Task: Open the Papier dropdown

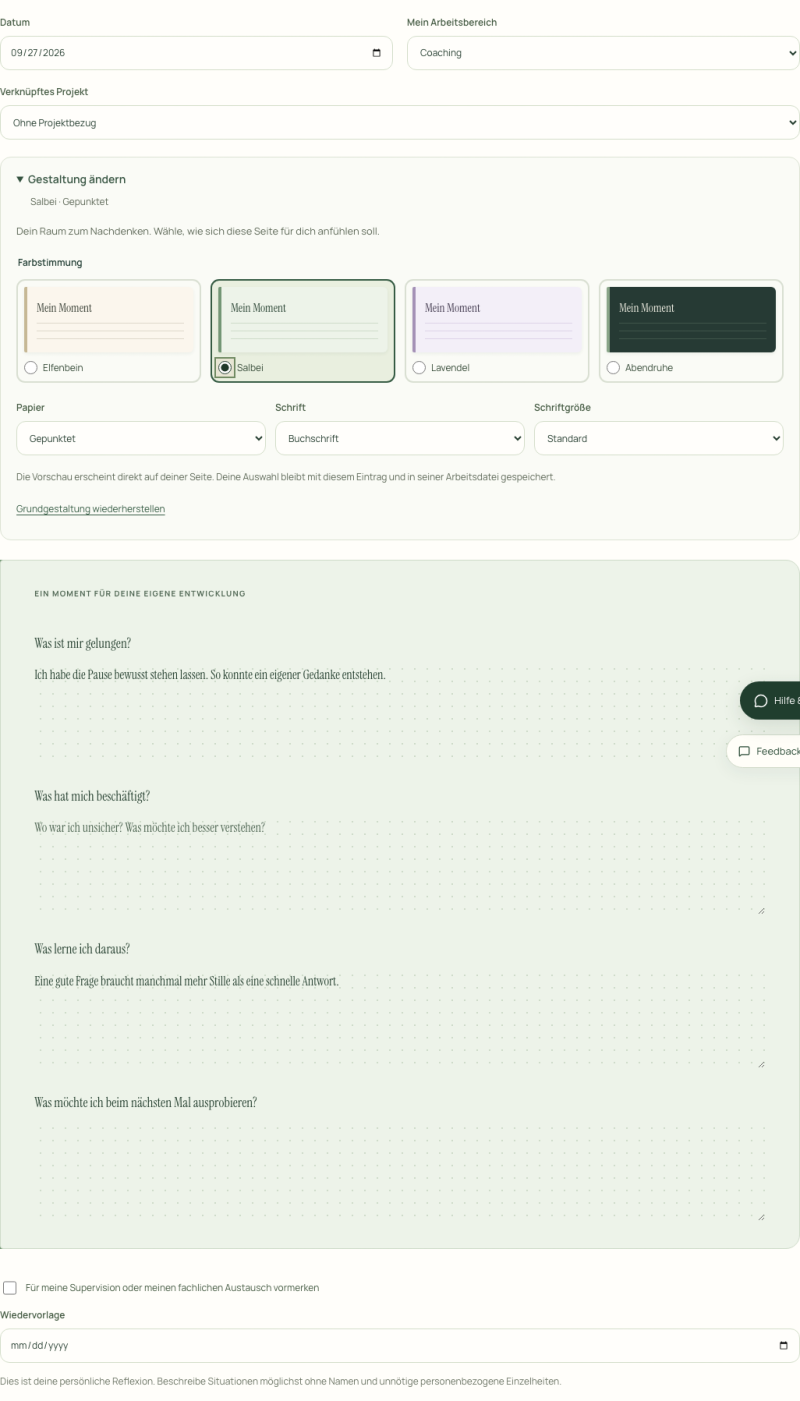Action: (141, 438)
